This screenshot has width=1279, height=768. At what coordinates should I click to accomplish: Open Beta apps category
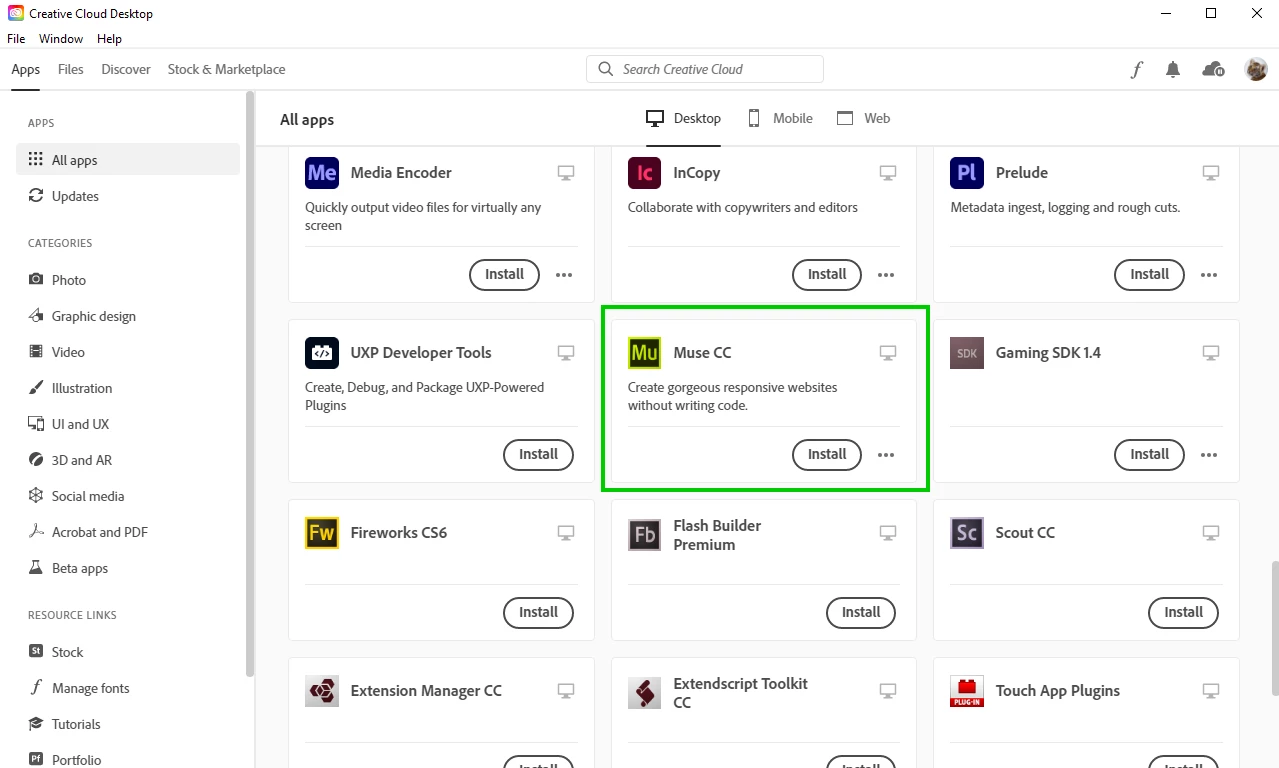(x=128, y=568)
